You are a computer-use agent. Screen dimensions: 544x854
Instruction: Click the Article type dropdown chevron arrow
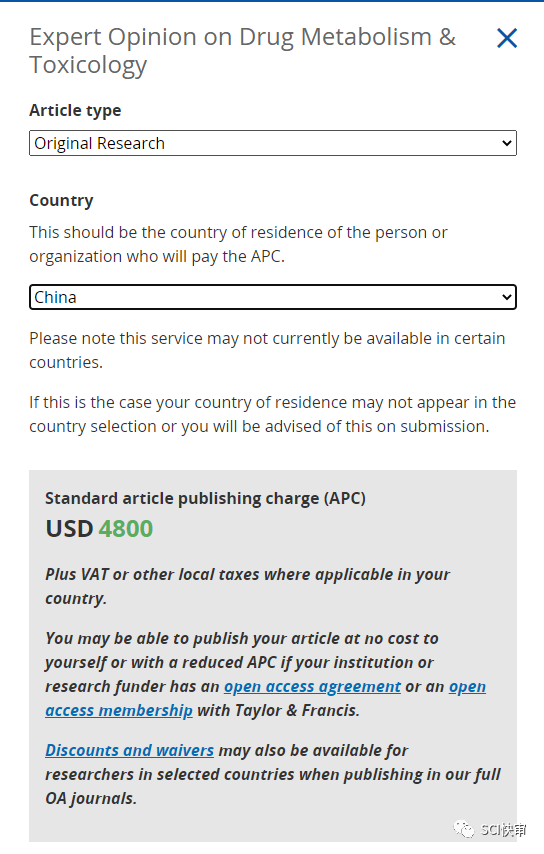[506, 143]
